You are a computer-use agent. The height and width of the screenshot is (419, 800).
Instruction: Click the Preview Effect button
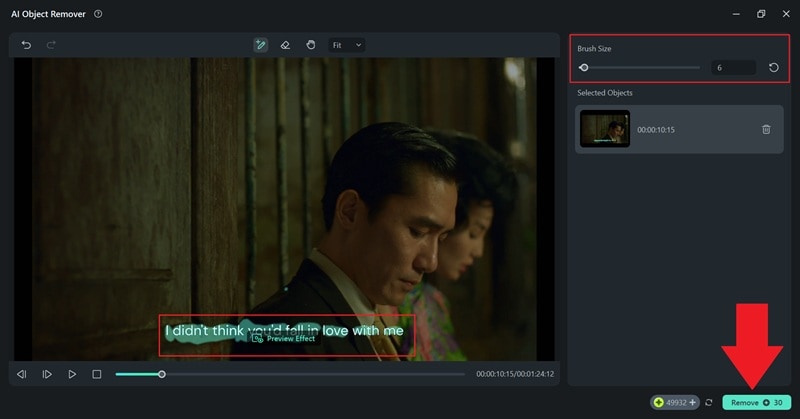click(285, 338)
